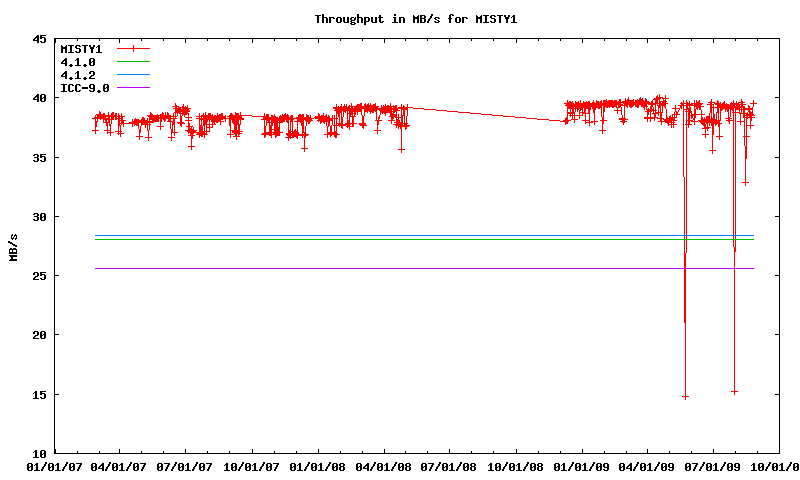Viewport: 800px width, 480px height.
Task: Click the ICC-9.0 legend line sample
Action: (132, 88)
